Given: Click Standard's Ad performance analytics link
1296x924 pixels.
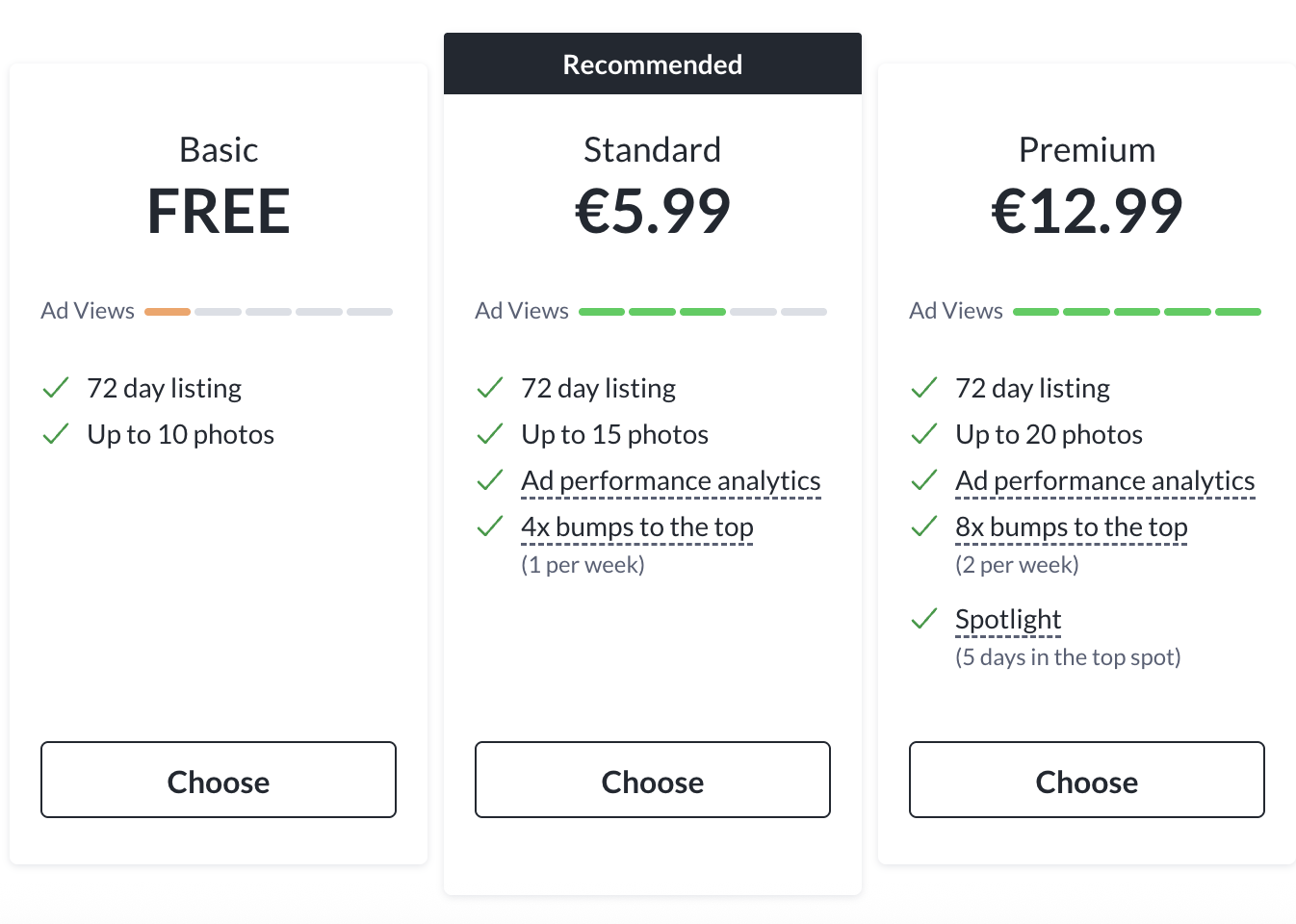Looking at the screenshot, I should click(671, 480).
